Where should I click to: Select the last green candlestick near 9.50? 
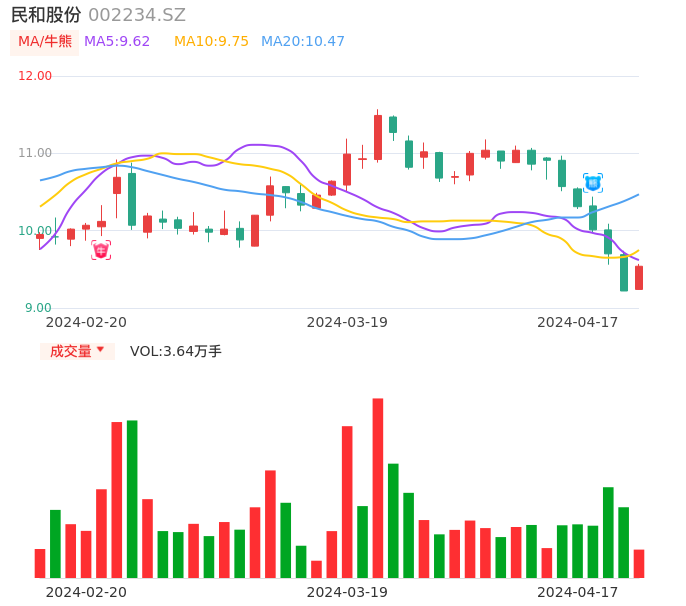(x=624, y=273)
